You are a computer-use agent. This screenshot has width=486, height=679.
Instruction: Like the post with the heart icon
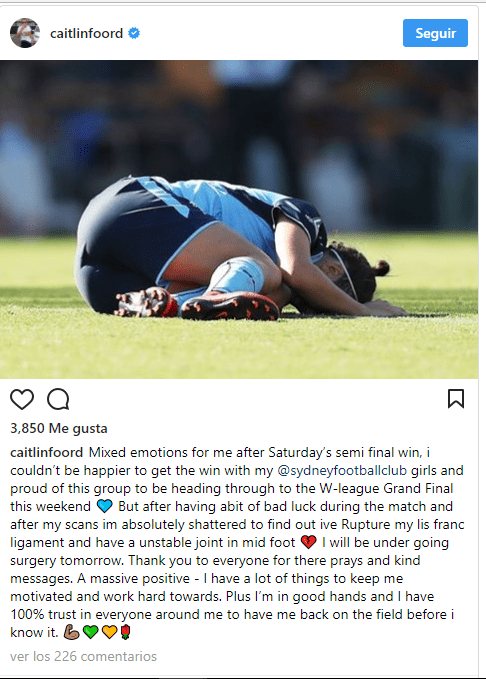(x=22, y=399)
